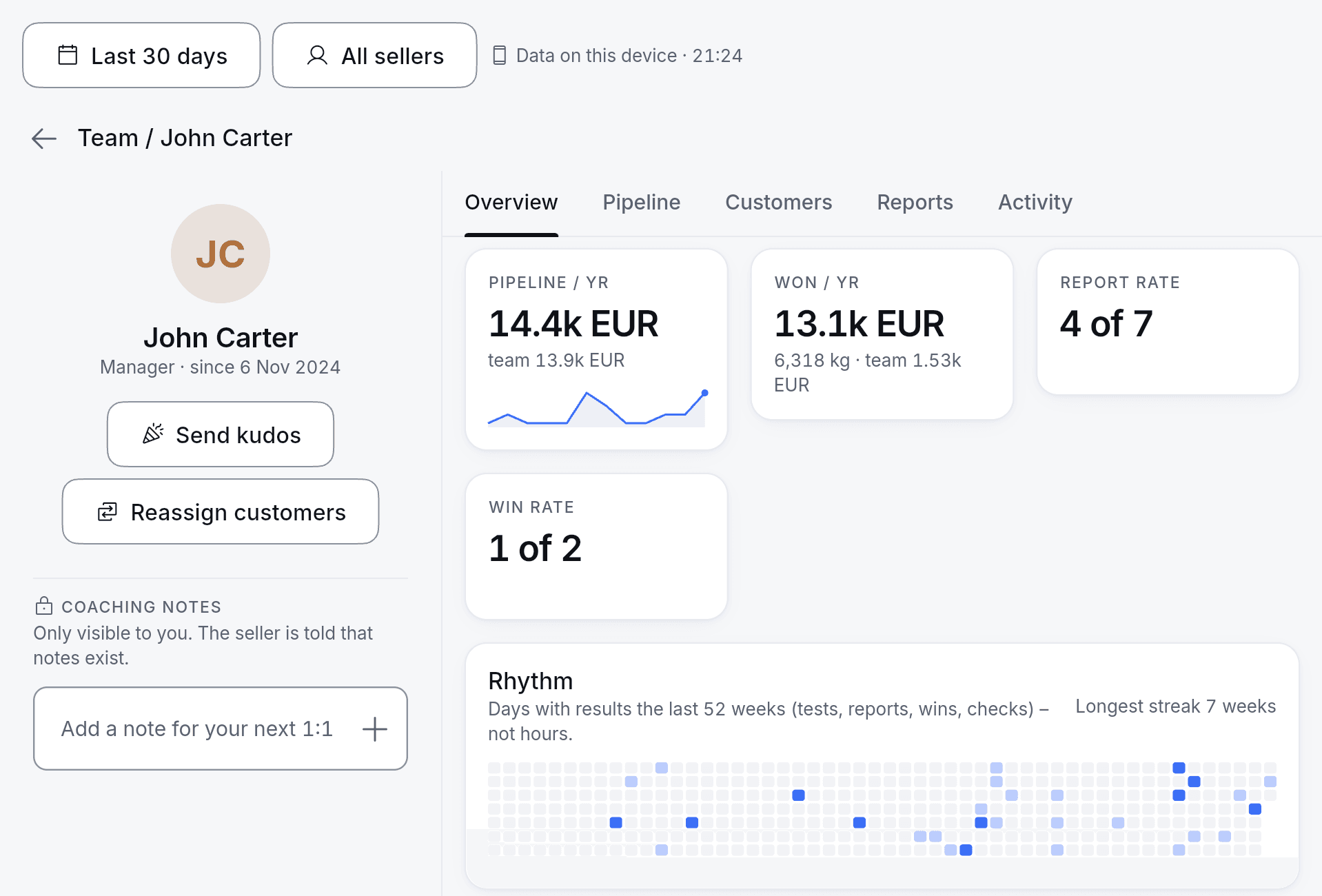Open the Last 30 days date filter
The width and height of the screenshot is (1322, 896).
tap(141, 55)
